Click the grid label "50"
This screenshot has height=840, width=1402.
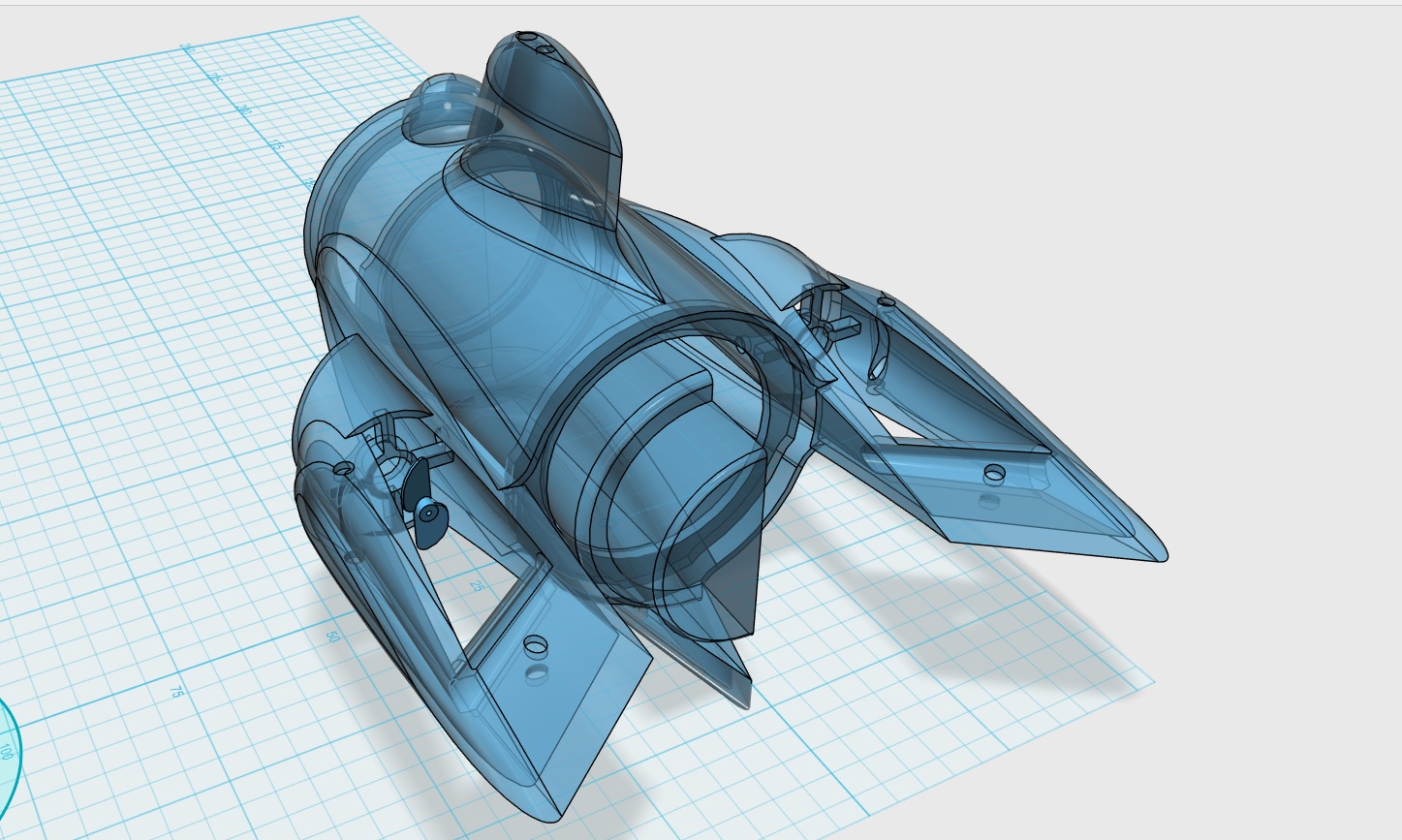point(331,637)
